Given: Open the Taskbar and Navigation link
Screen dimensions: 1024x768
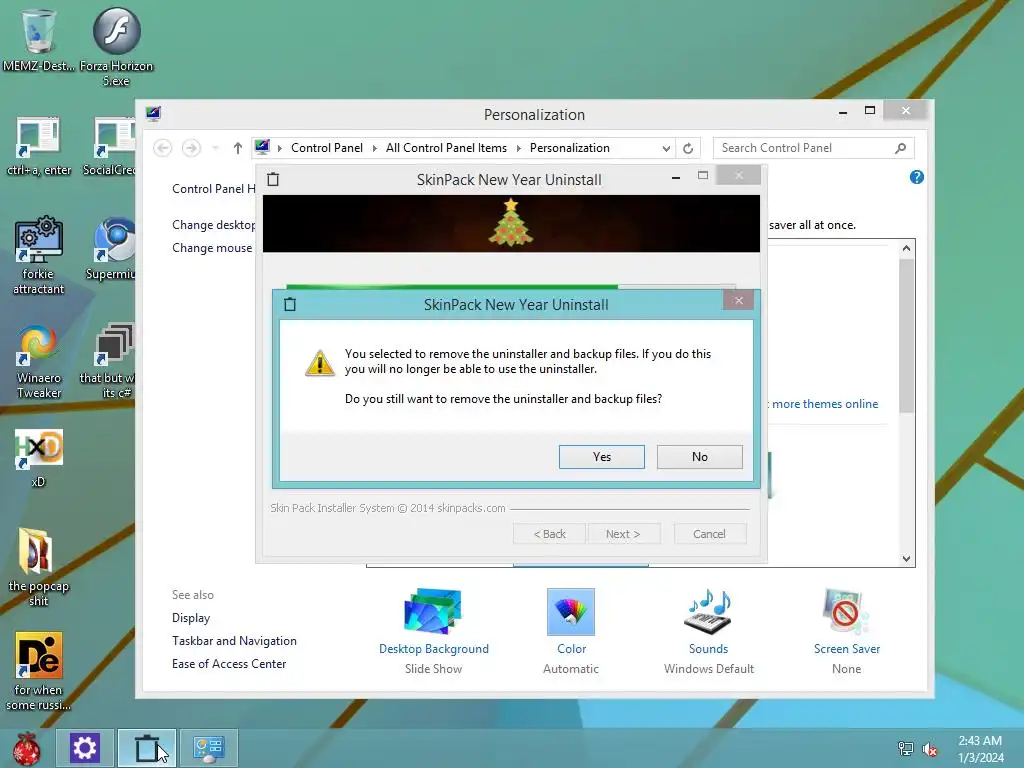Looking at the screenshot, I should tap(234, 641).
